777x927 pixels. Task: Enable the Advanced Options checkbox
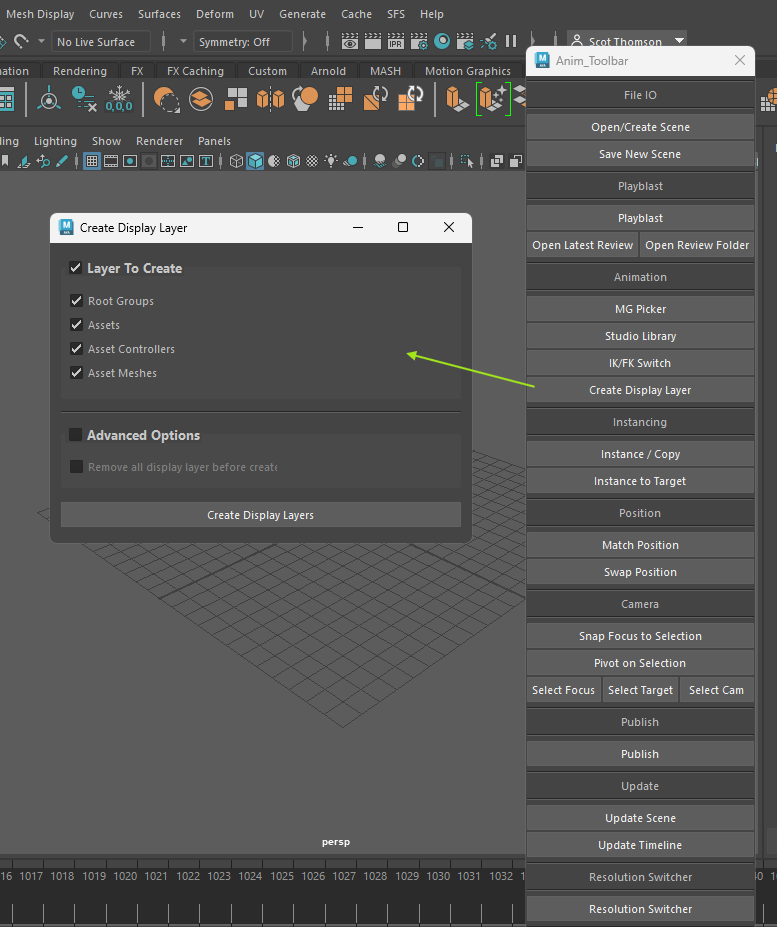click(75, 435)
